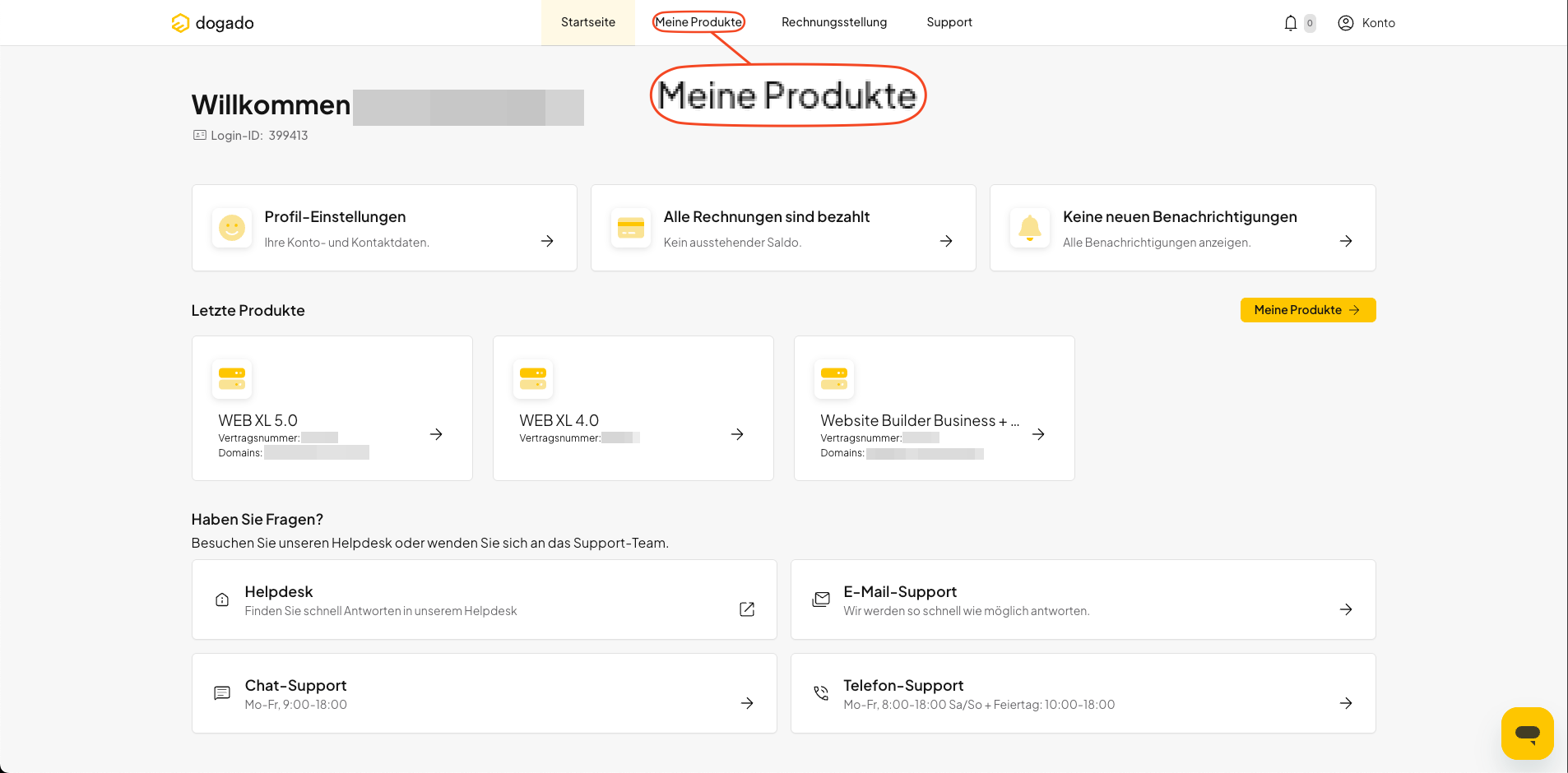Click the Login-ID card icon
This screenshot has height=773, width=1568.
(x=200, y=135)
